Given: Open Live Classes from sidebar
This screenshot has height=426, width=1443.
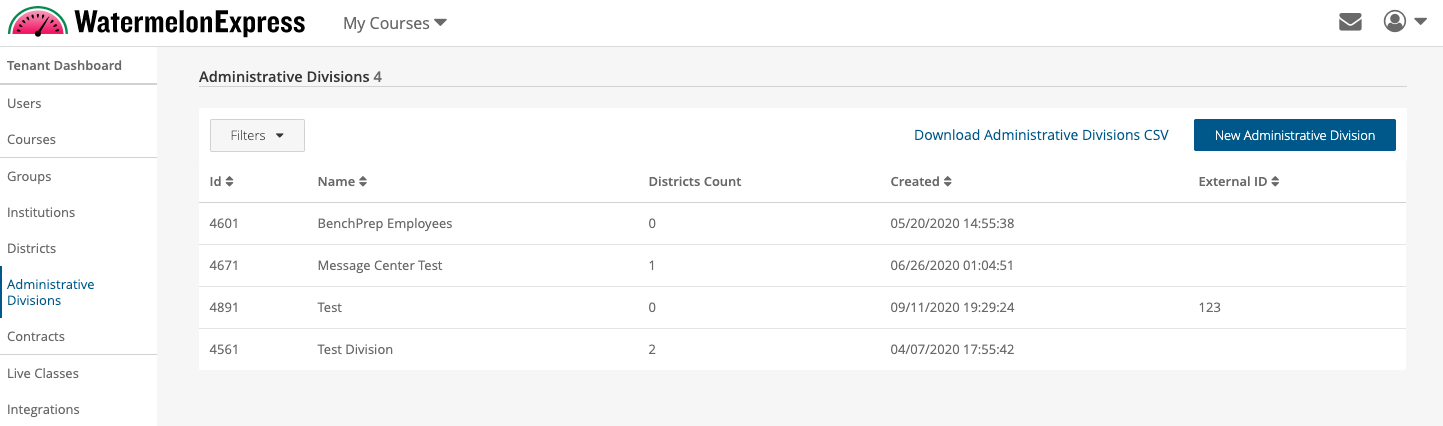Looking at the screenshot, I should [x=43, y=373].
